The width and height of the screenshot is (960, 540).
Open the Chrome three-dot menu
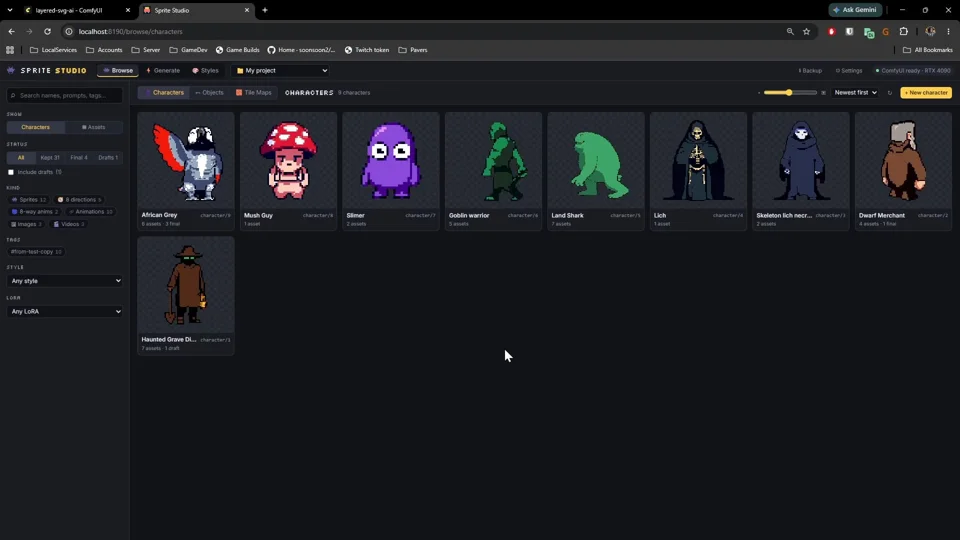tap(948, 31)
